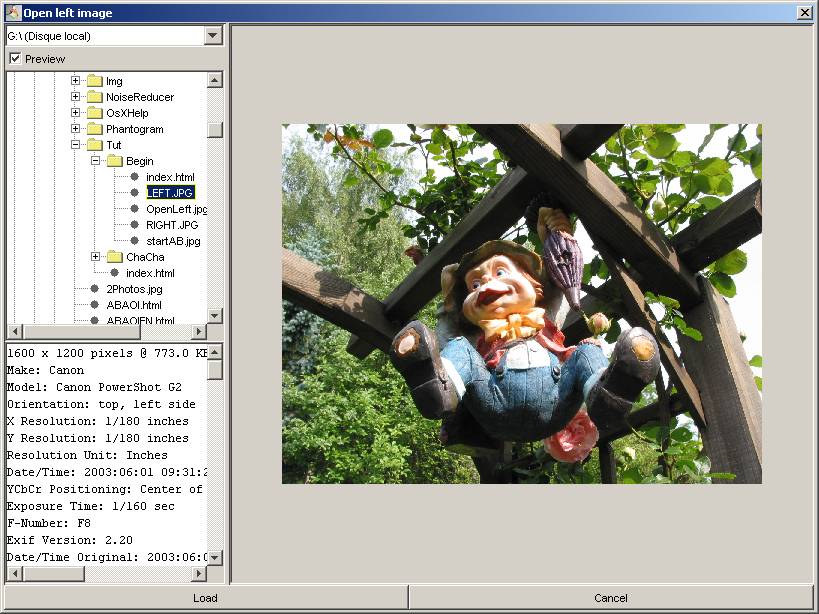Select index.html inside Begin folder
Viewport: 819px width, 614px height.
coord(170,177)
